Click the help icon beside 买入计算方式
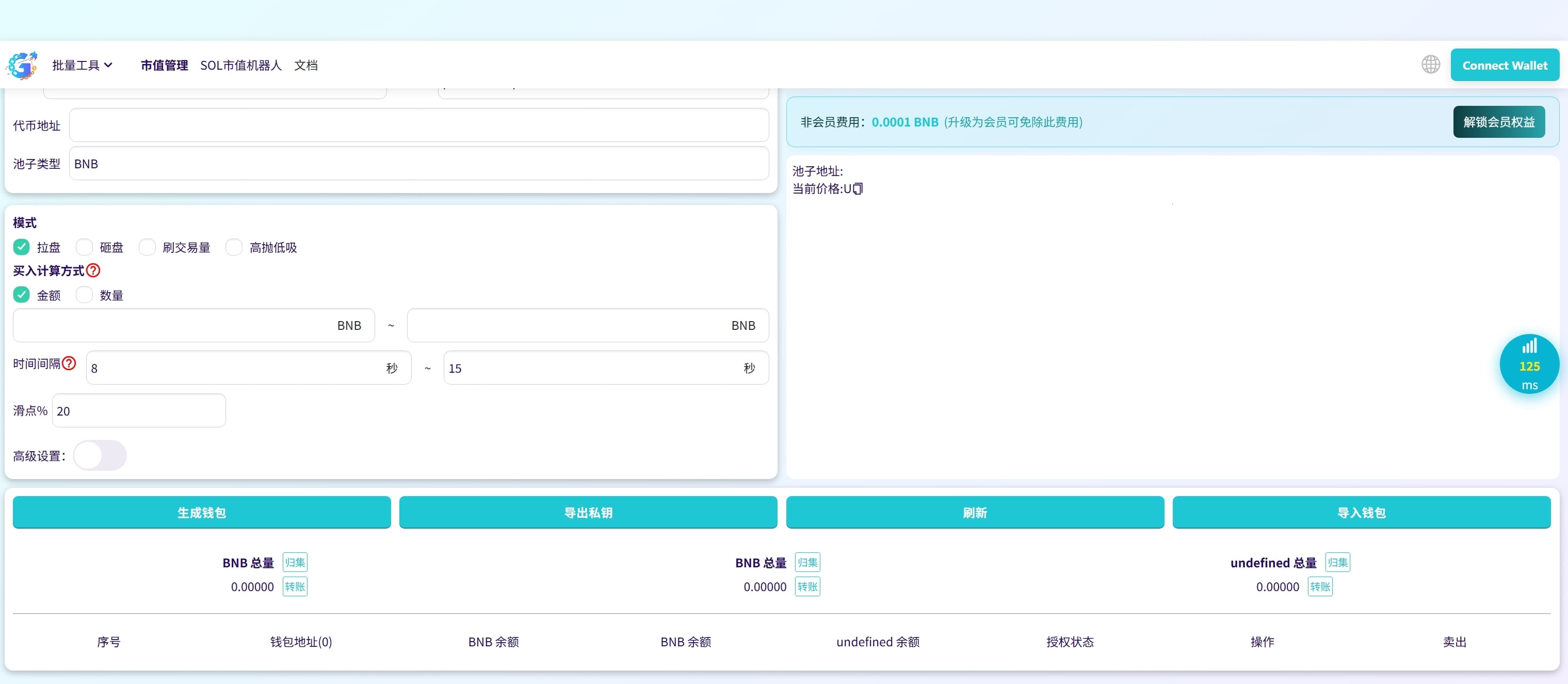Screen dimensions: 1568x684 point(94,271)
